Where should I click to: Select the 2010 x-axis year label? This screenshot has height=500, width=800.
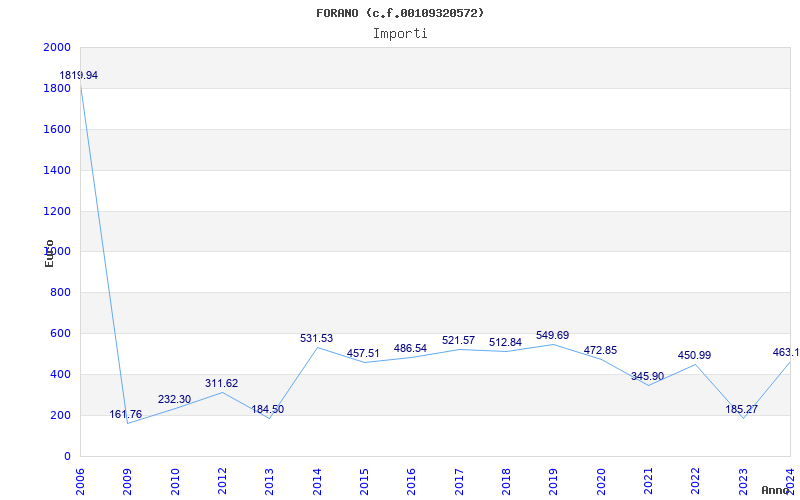click(x=175, y=482)
